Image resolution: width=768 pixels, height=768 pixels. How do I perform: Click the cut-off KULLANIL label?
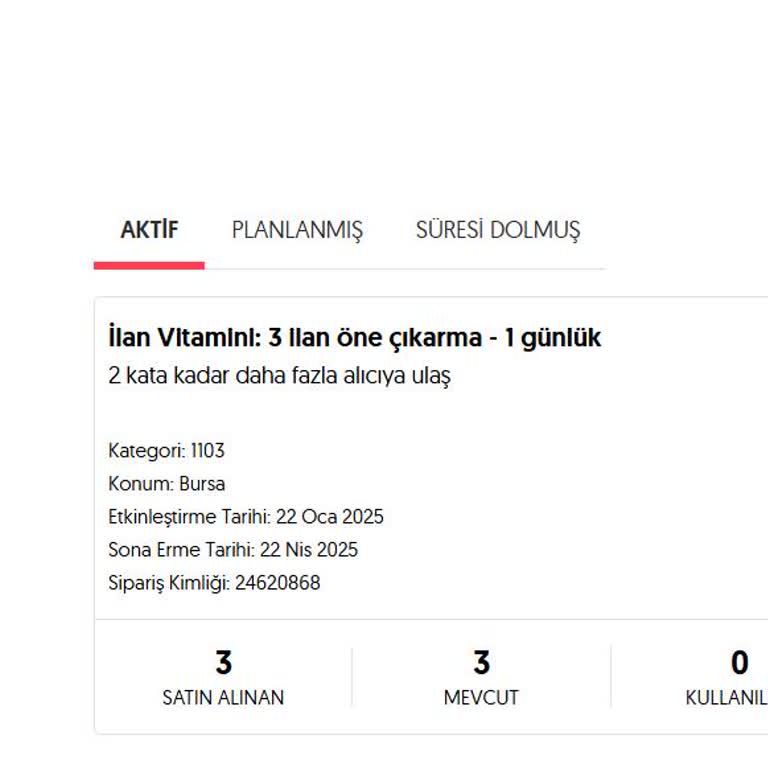click(x=726, y=697)
